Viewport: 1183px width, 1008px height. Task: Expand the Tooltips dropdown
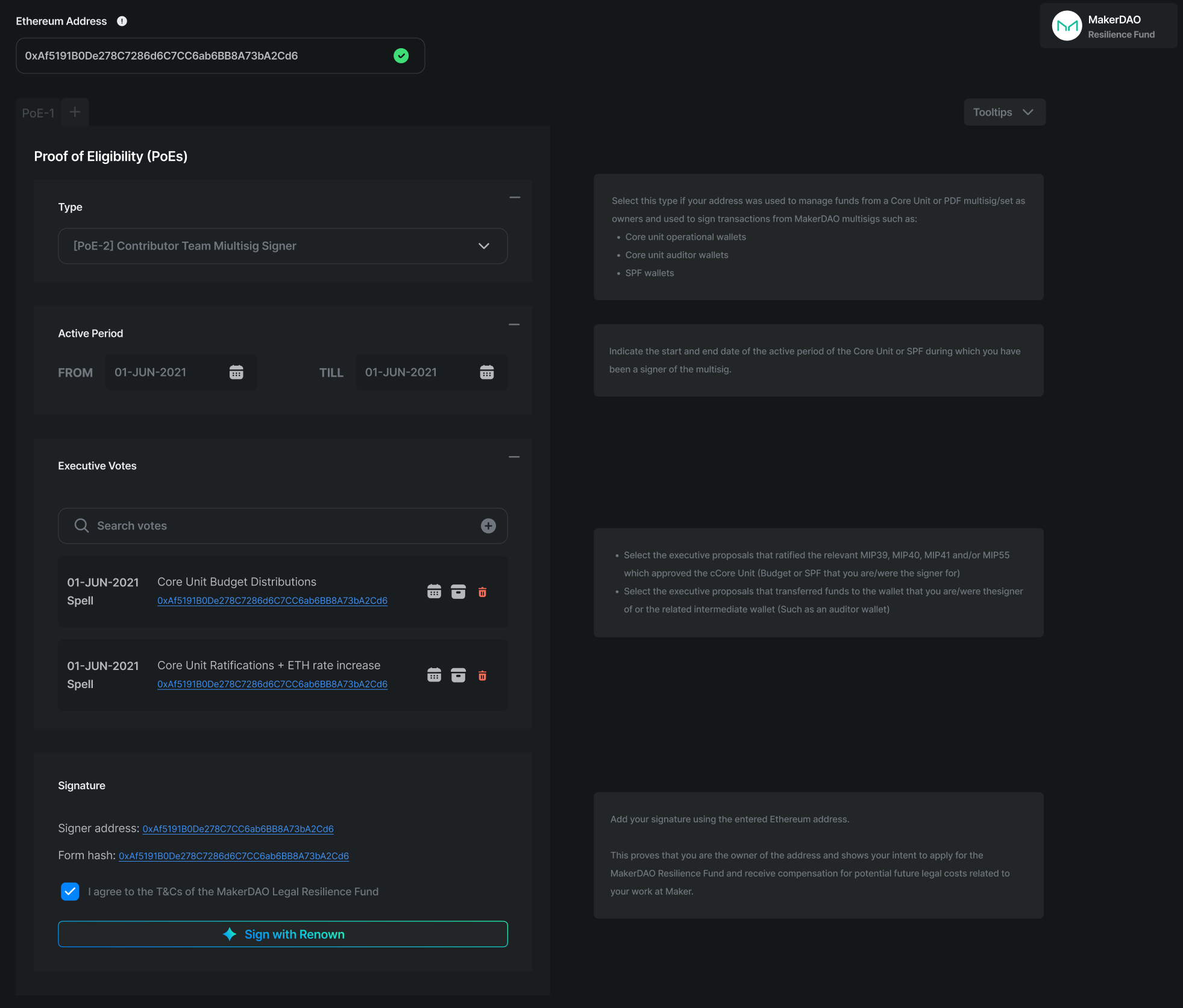point(1004,112)
